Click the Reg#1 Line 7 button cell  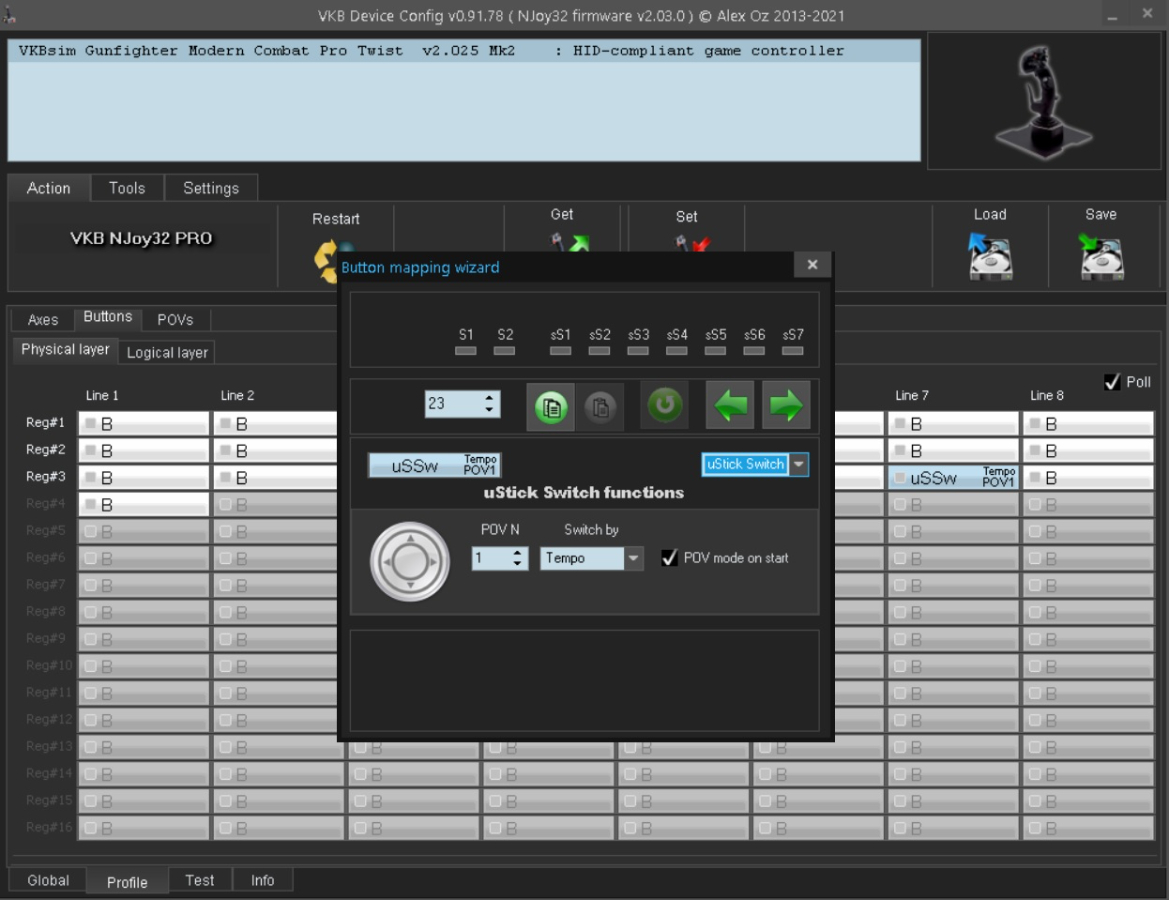pos(953,424)
